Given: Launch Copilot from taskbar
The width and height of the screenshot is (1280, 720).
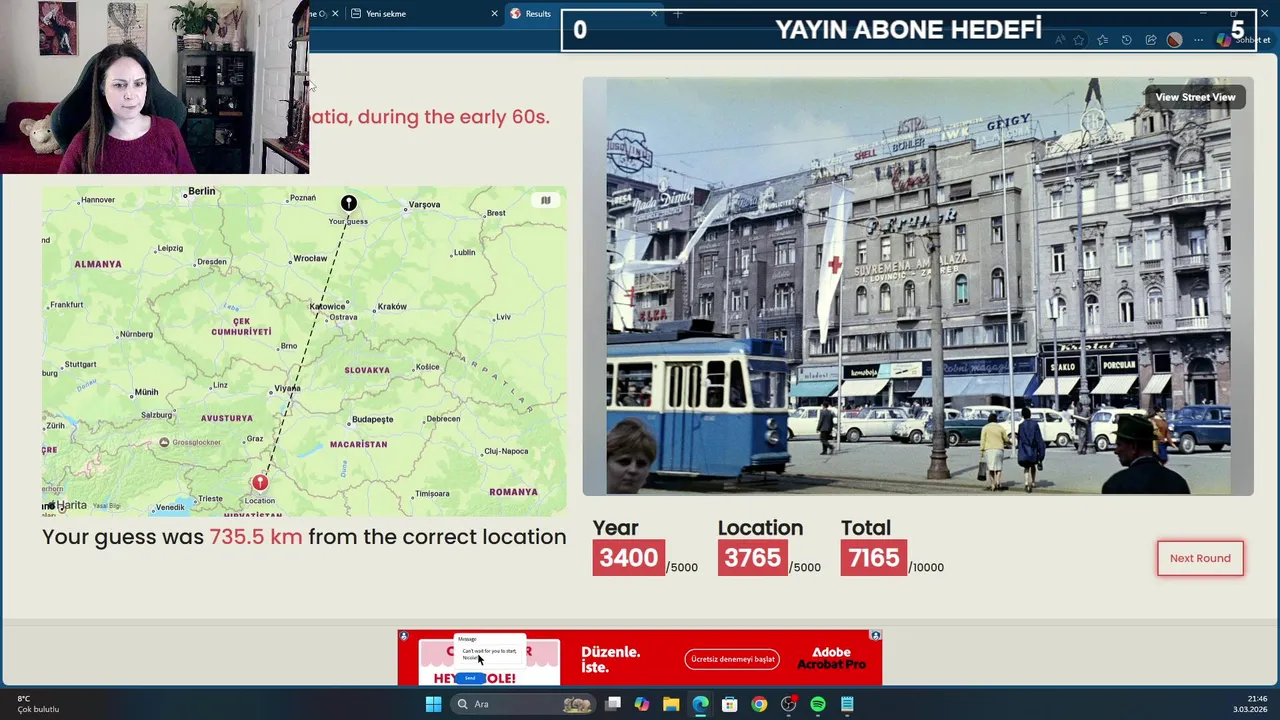Looking at the screenshot, I should point(642,704).
